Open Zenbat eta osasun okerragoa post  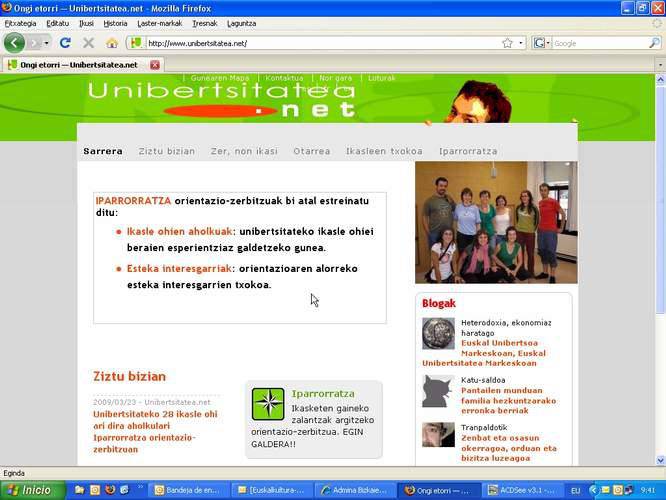(509, 448)
